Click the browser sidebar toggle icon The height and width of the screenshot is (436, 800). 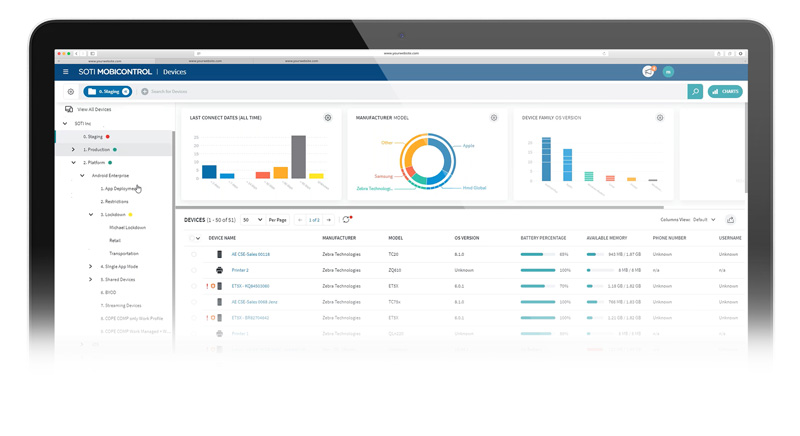click(92, 54)
